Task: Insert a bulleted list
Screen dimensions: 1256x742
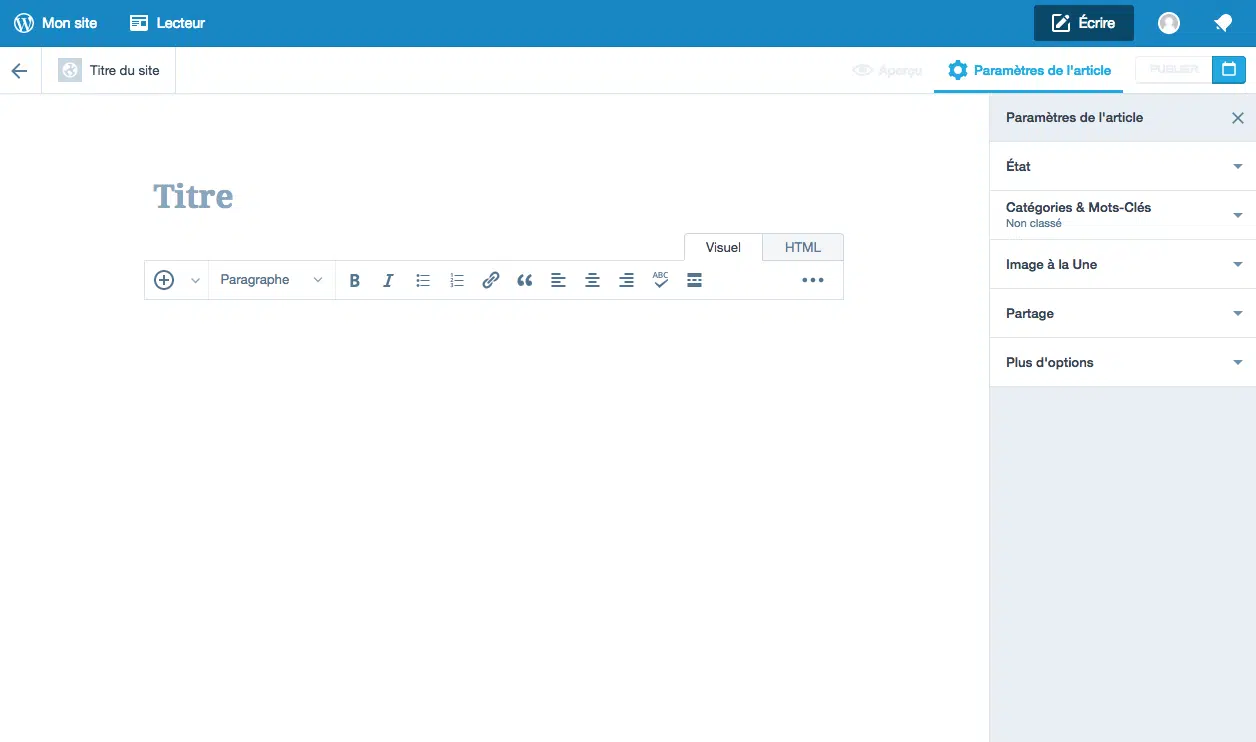Action: 423,281
